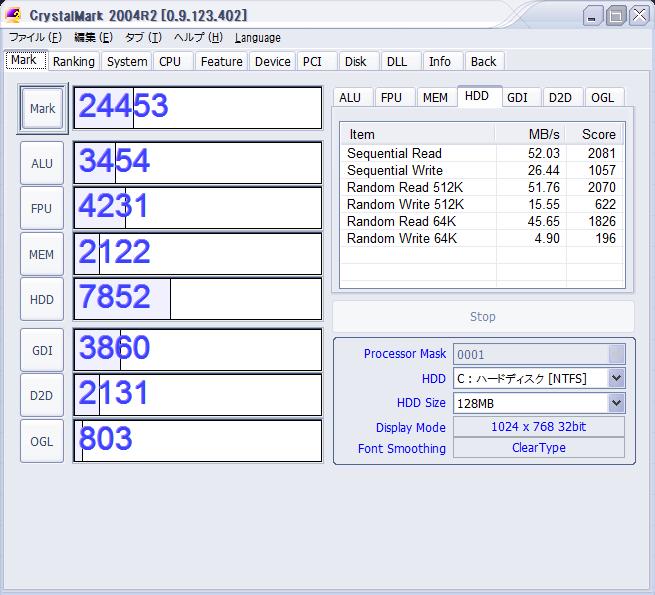This screenshot has width=655, height=595.
Task: Run the HDD benchmark button
Action: pos(42,299)
